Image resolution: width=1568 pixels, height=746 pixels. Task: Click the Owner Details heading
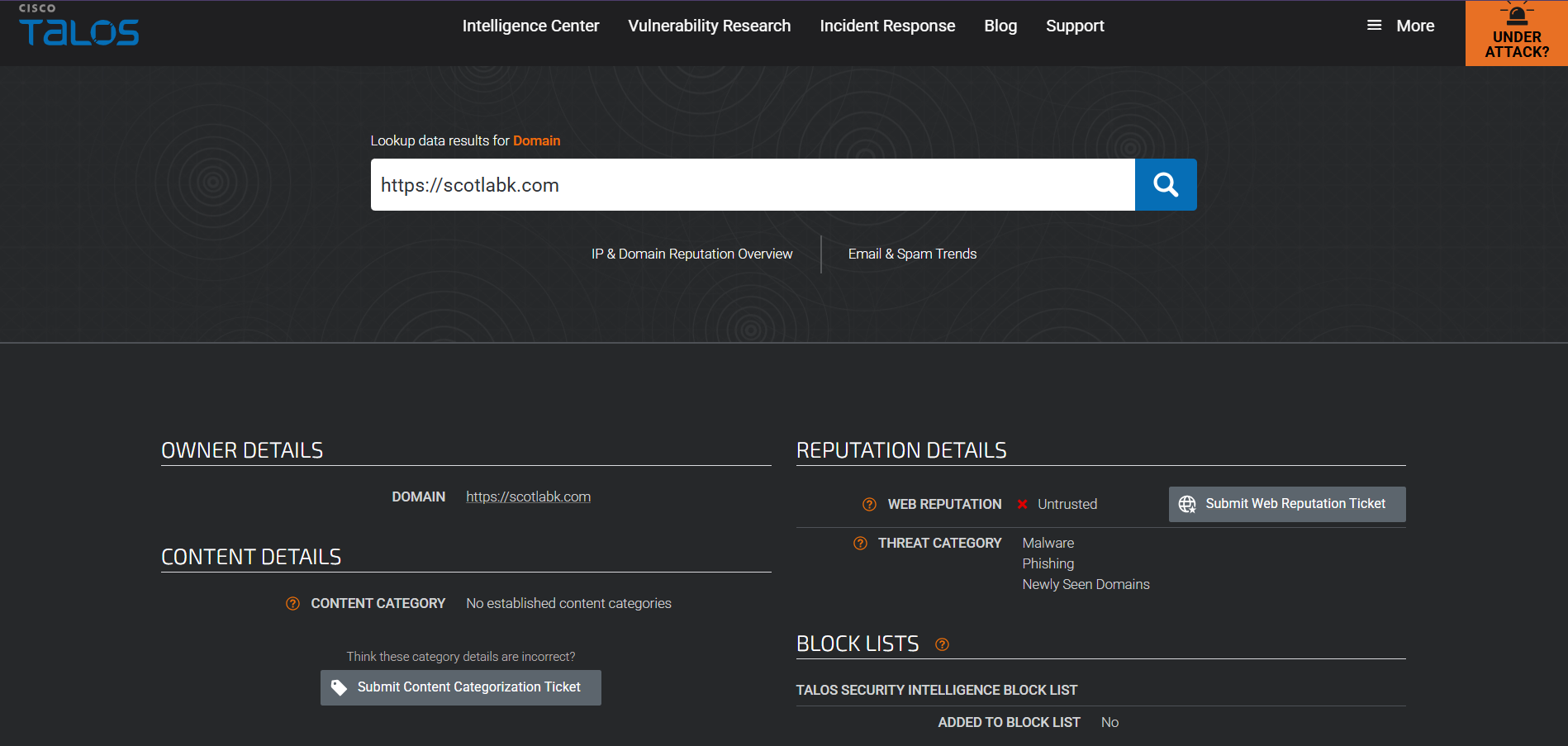(242, 450)
